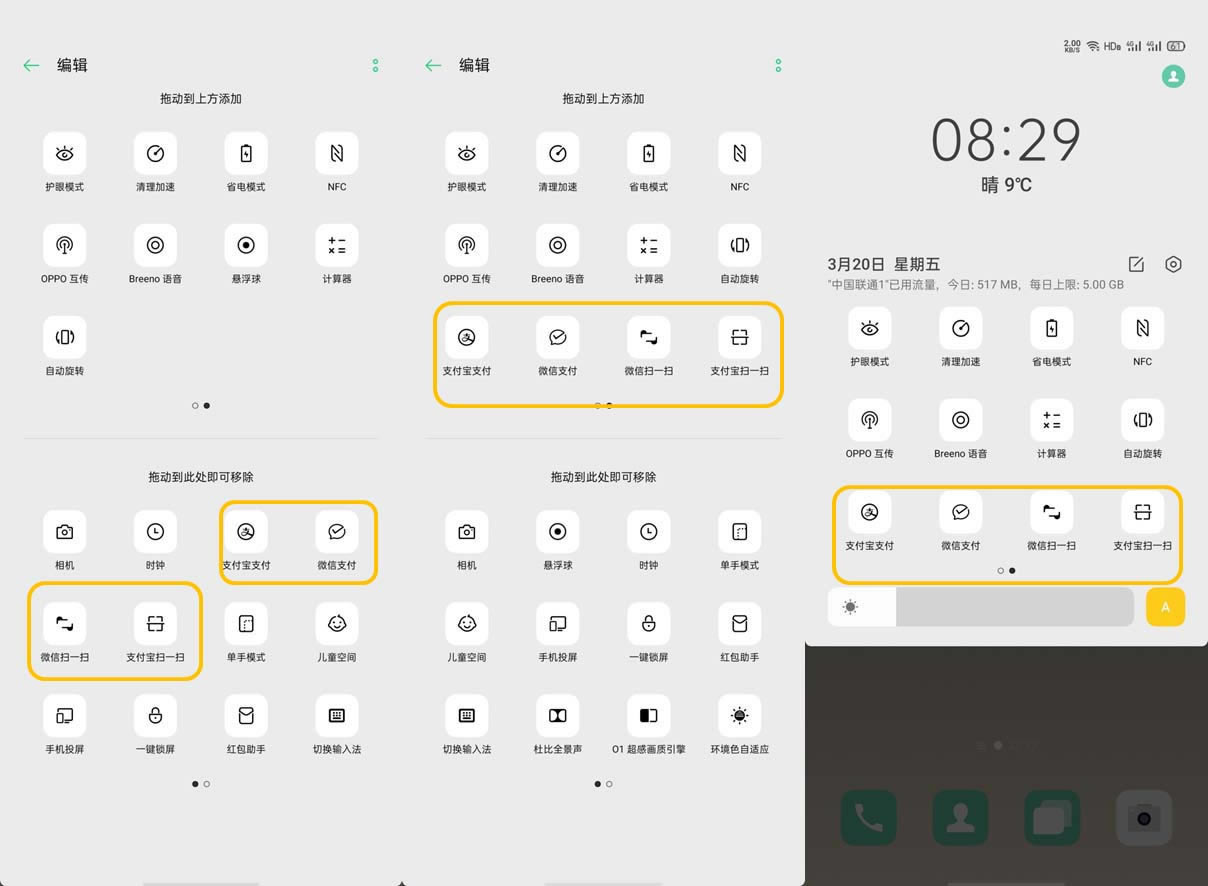Viewport: 1208px width, 886px height.
Task: Tap 支付宝支付 in the right notification panel
Action: (870, 512)
